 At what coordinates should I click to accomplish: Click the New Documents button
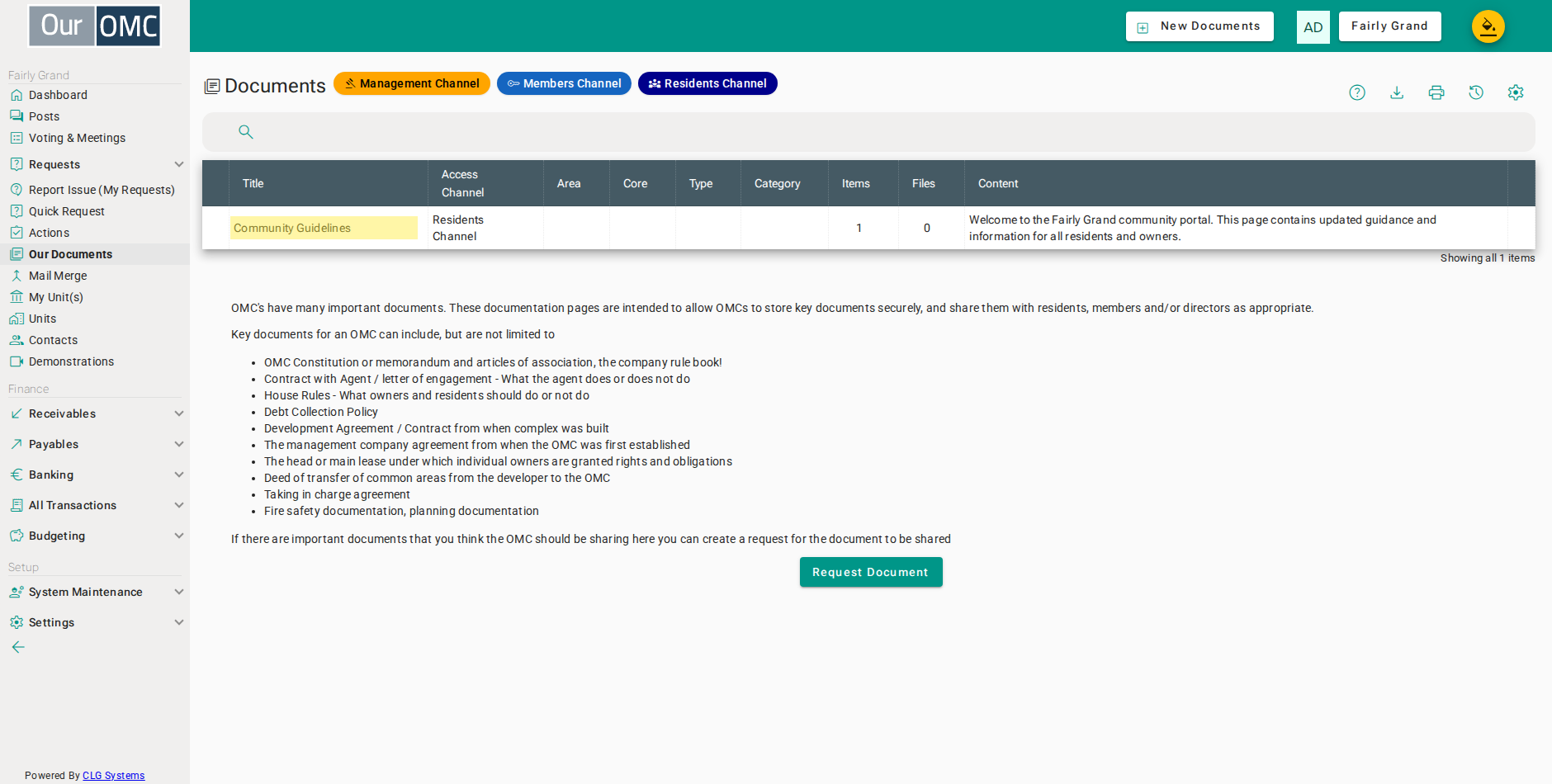click(1199, 26)
